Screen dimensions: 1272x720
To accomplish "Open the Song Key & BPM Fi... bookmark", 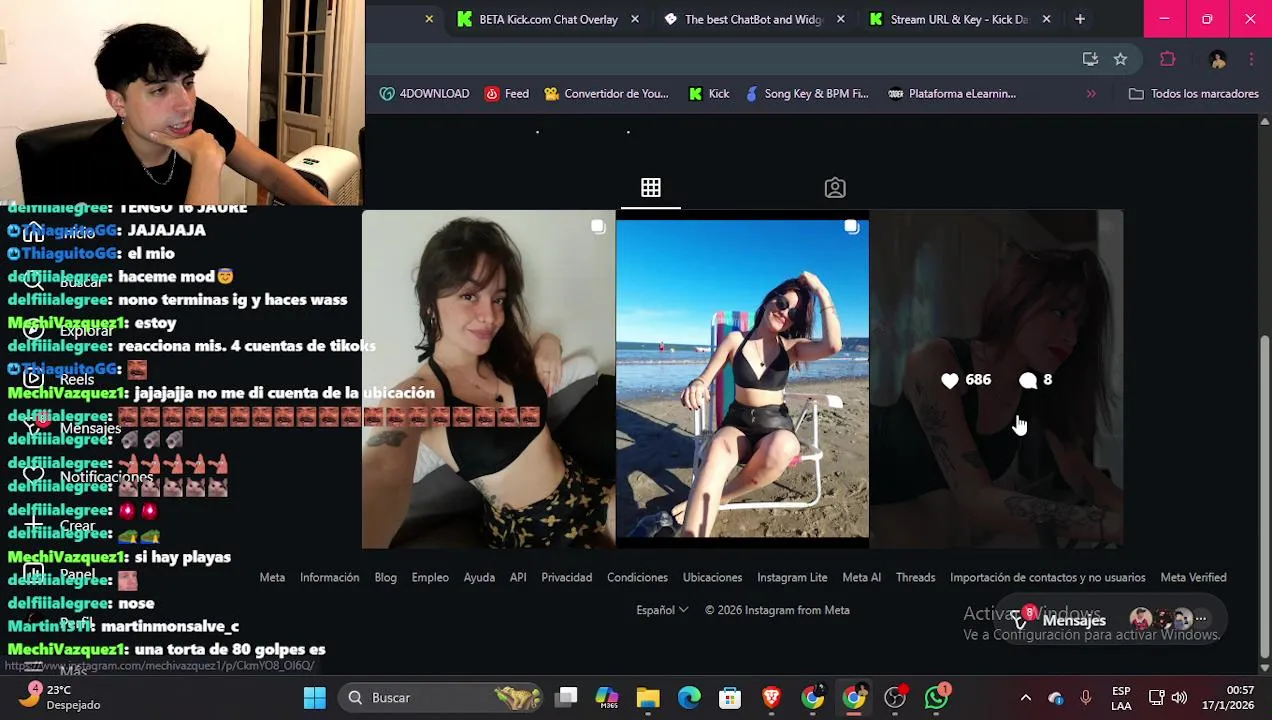I will [806, 94].
